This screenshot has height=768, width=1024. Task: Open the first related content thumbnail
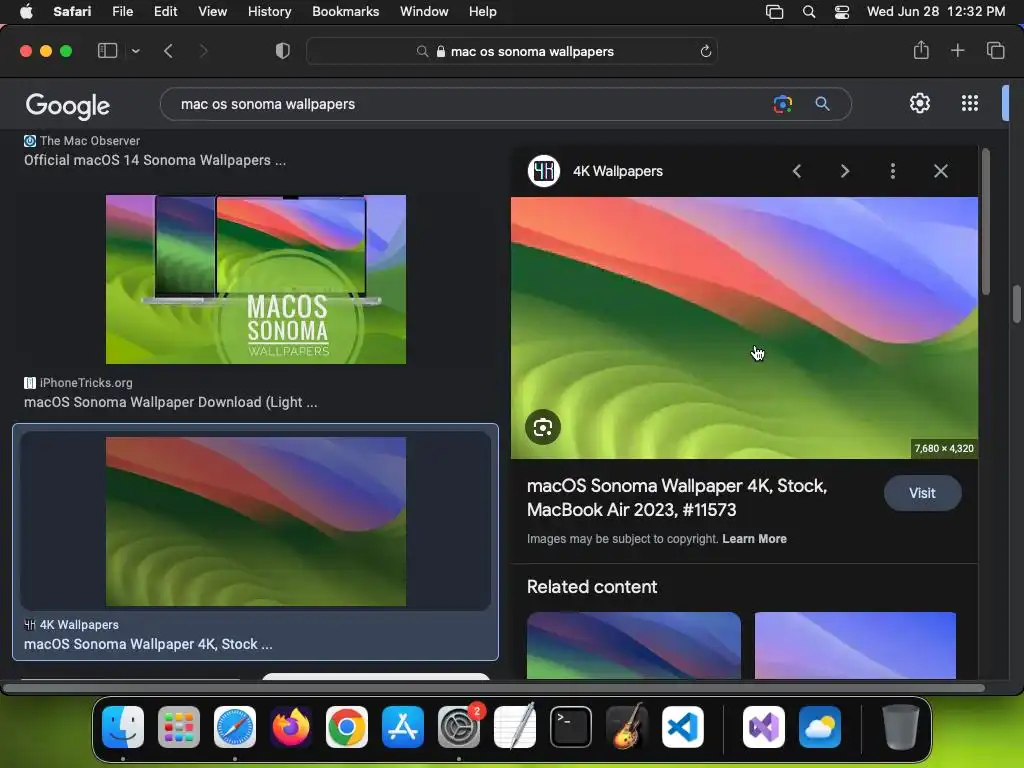pyautogui.click(x=633, y=645)
